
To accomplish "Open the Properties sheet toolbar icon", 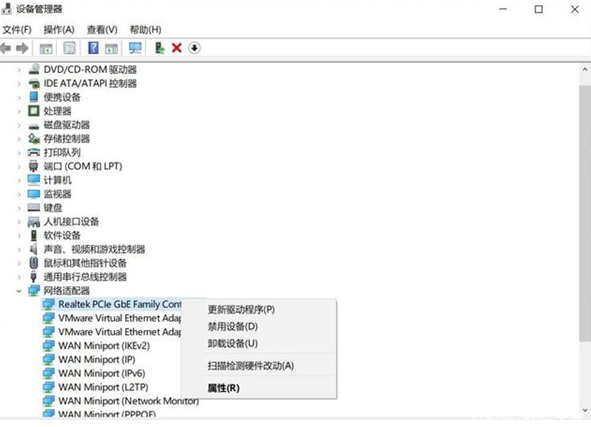I will [69, 48].
